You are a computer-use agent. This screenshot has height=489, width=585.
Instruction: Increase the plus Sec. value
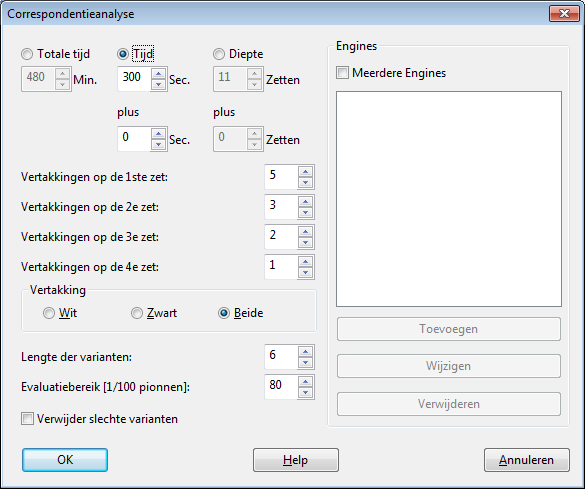click(x=159, y=134)
